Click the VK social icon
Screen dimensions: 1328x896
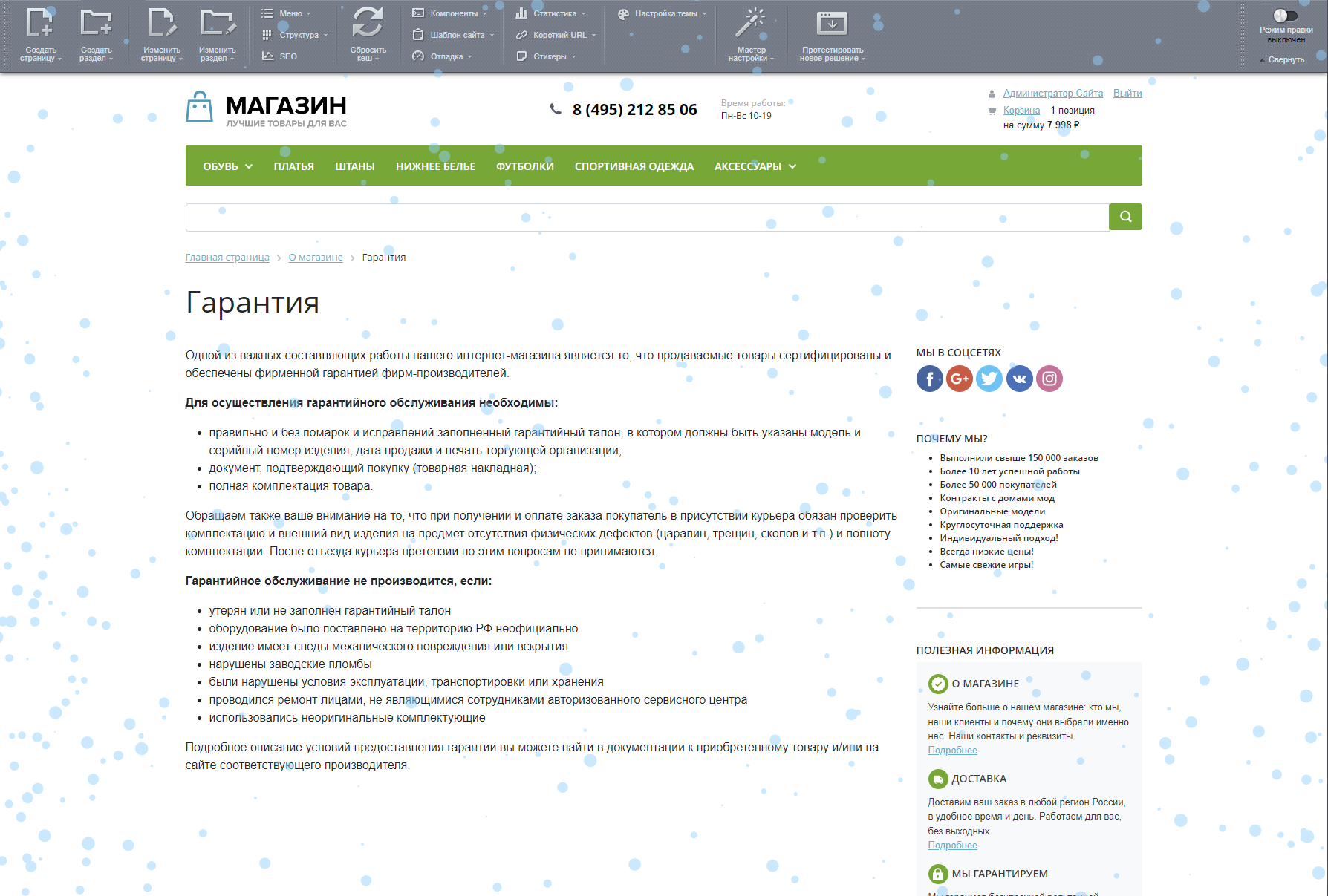[x=1019, y=379]
